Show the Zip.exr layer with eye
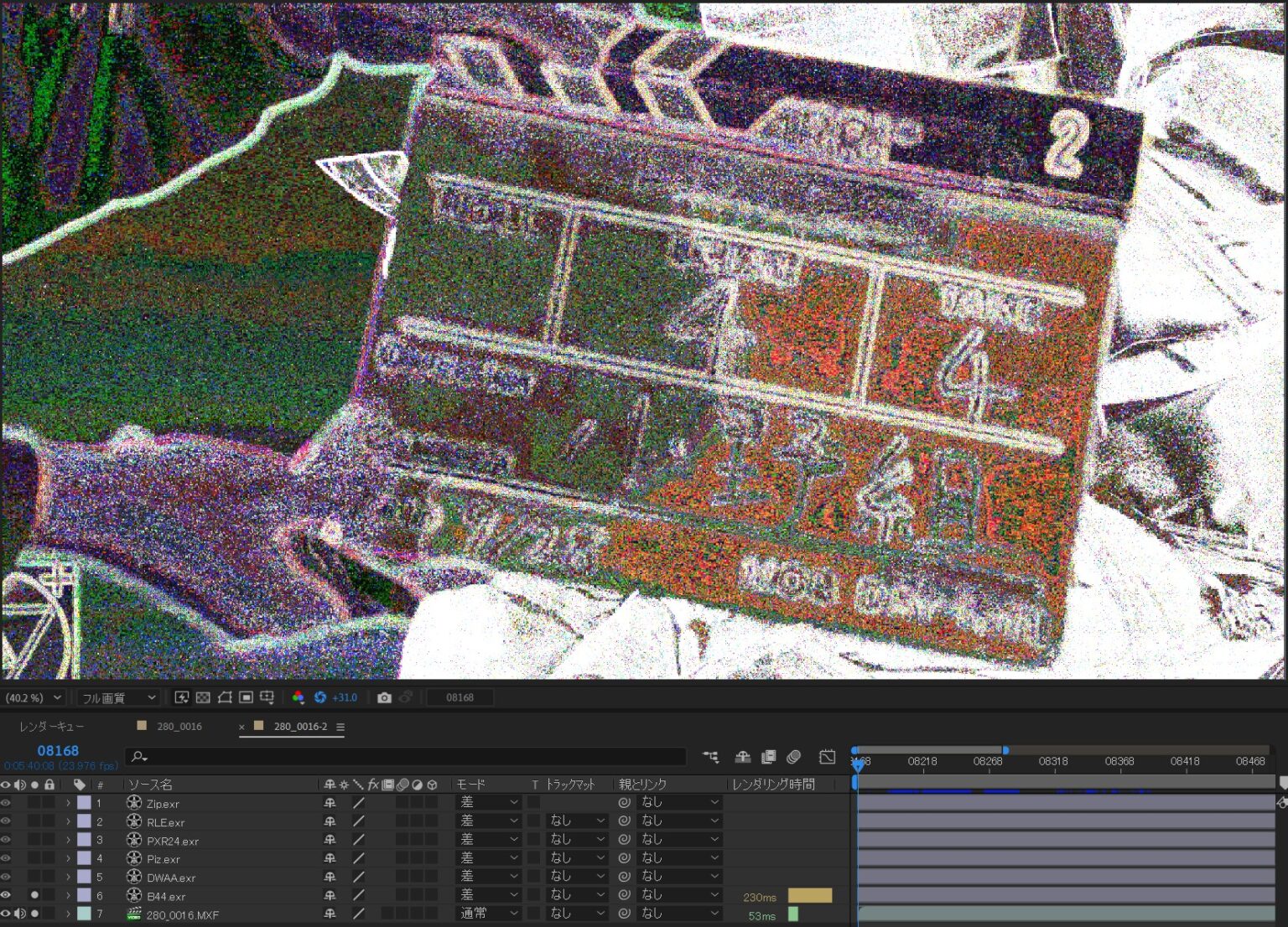Viewport: 1288px width, 927px height. (x=6, y=803)
